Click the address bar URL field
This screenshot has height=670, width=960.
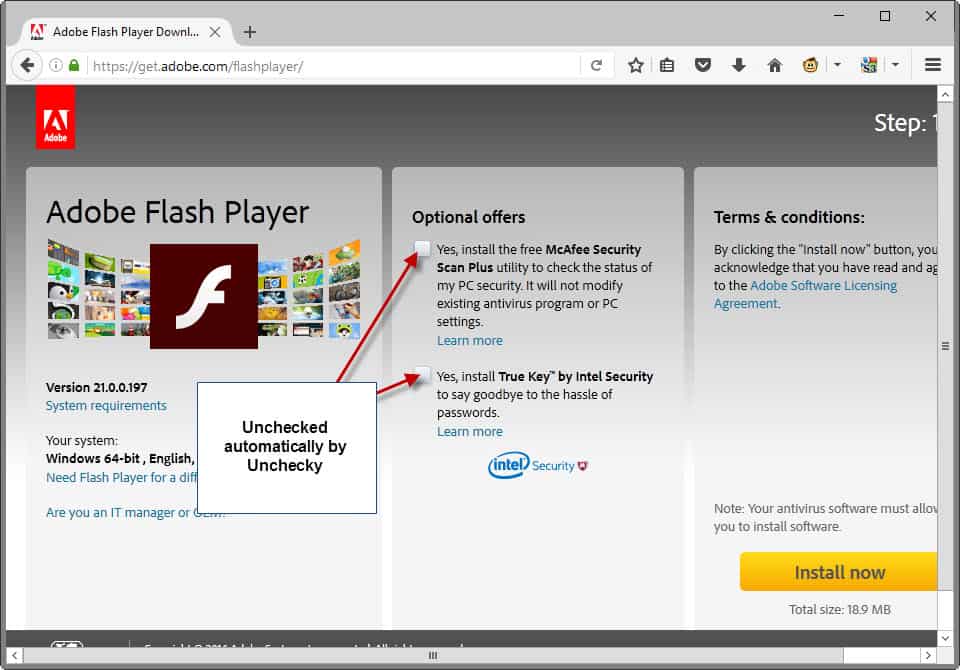pyautogui.click(x=330, y=67)
